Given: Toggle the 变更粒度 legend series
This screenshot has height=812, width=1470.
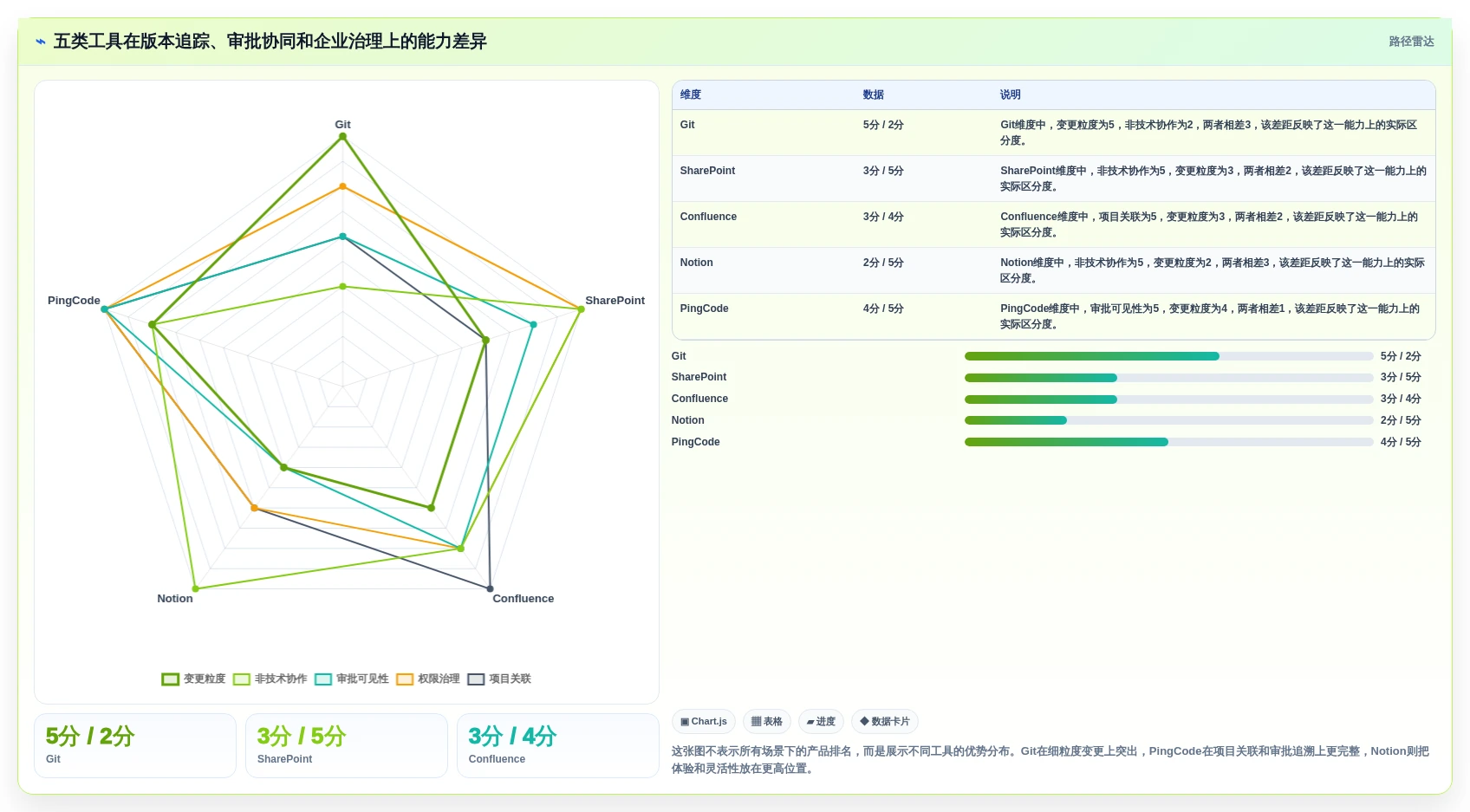Looking at the screenshot, I should 193,679.
